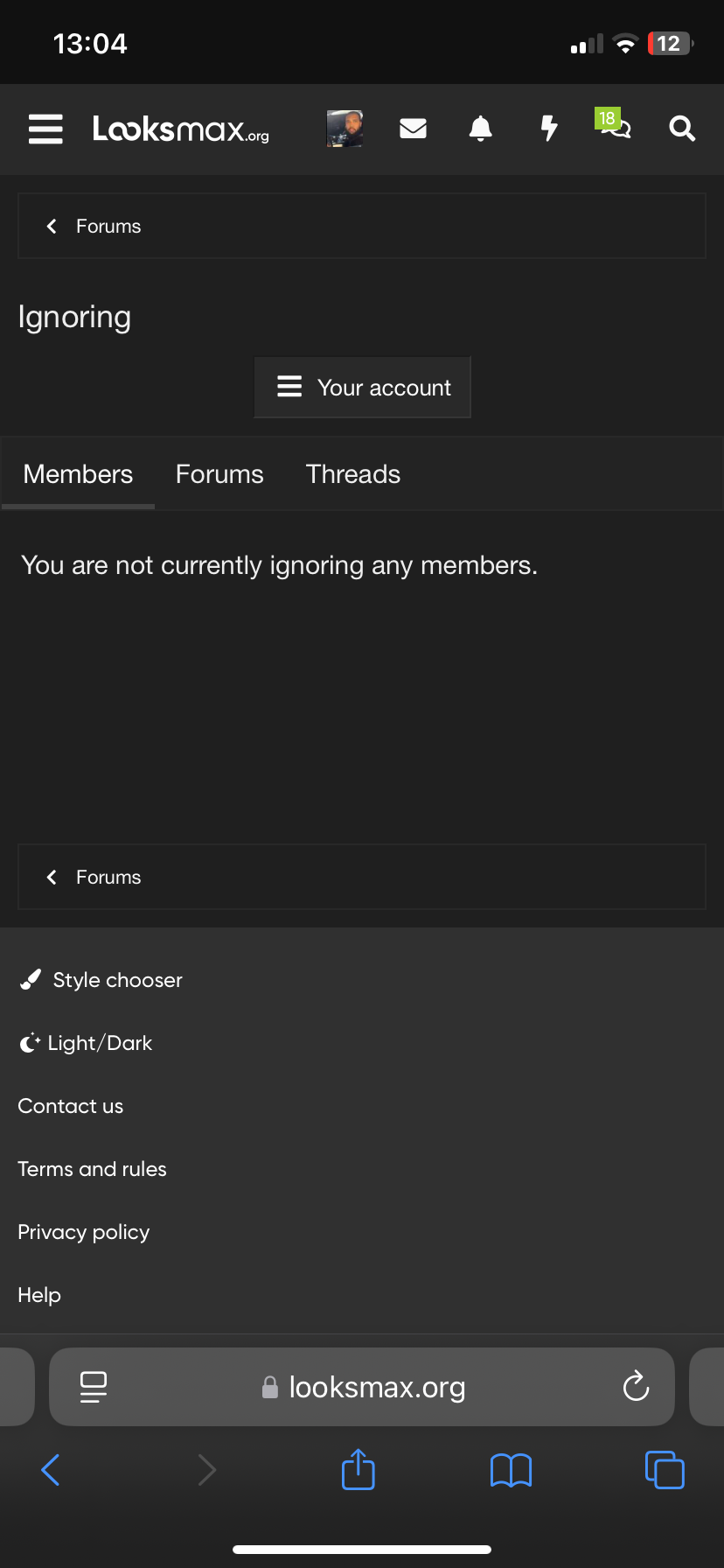724x1568 pixels.
Task: Click the magnifying glass search icon
Action: point(682,129)
